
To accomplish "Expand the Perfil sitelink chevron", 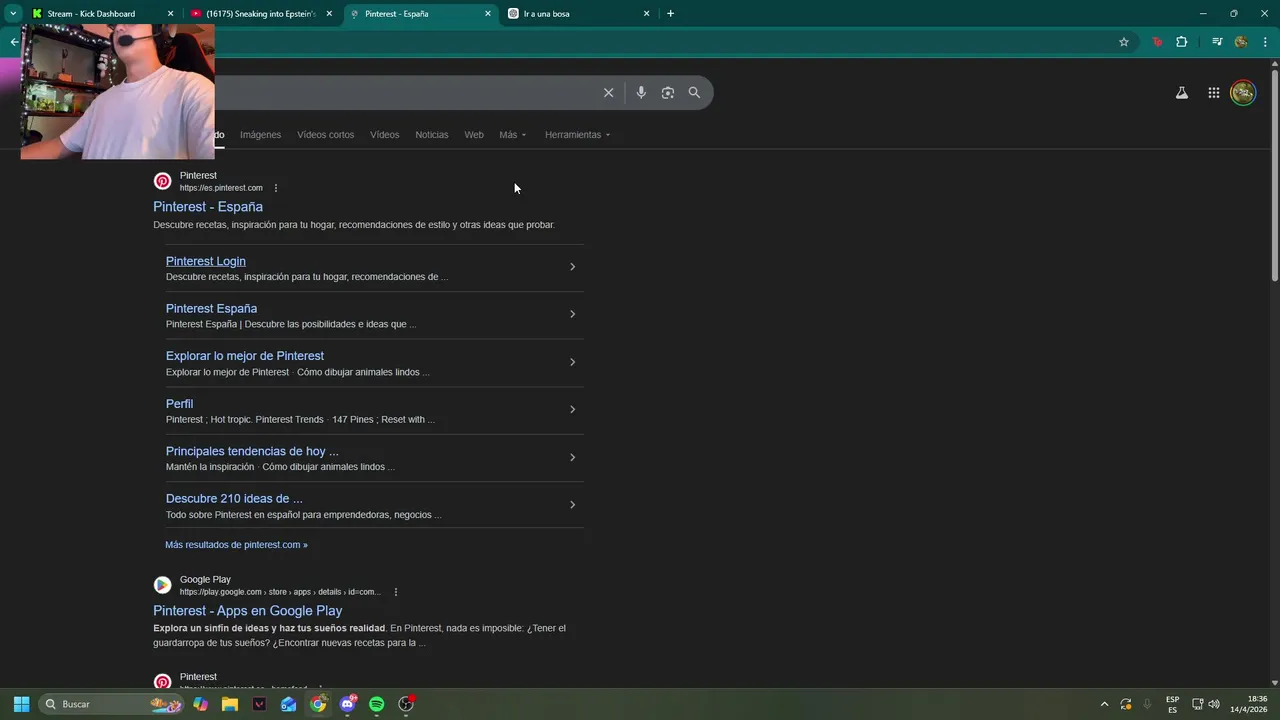I will 572,409.
